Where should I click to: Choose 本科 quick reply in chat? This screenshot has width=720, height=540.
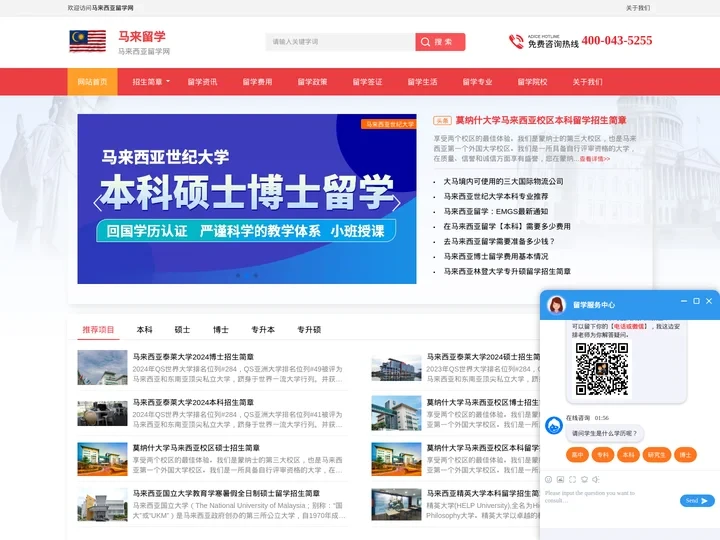pos(628,455)
